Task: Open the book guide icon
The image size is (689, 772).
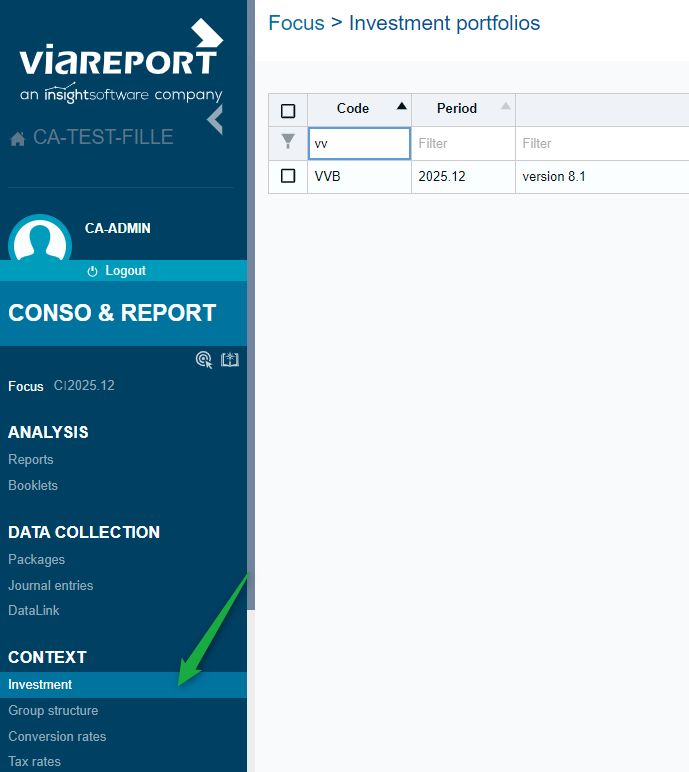Action: [230, 359]
